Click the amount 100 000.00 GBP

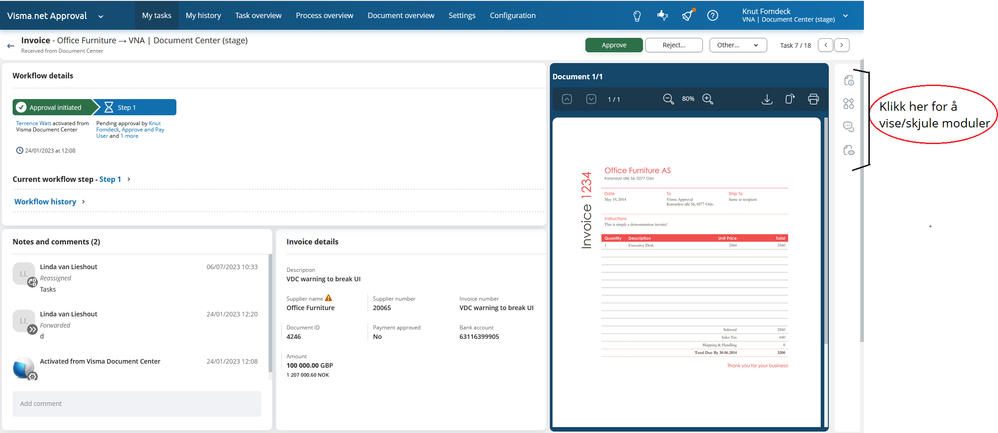(x=309, y=366)
